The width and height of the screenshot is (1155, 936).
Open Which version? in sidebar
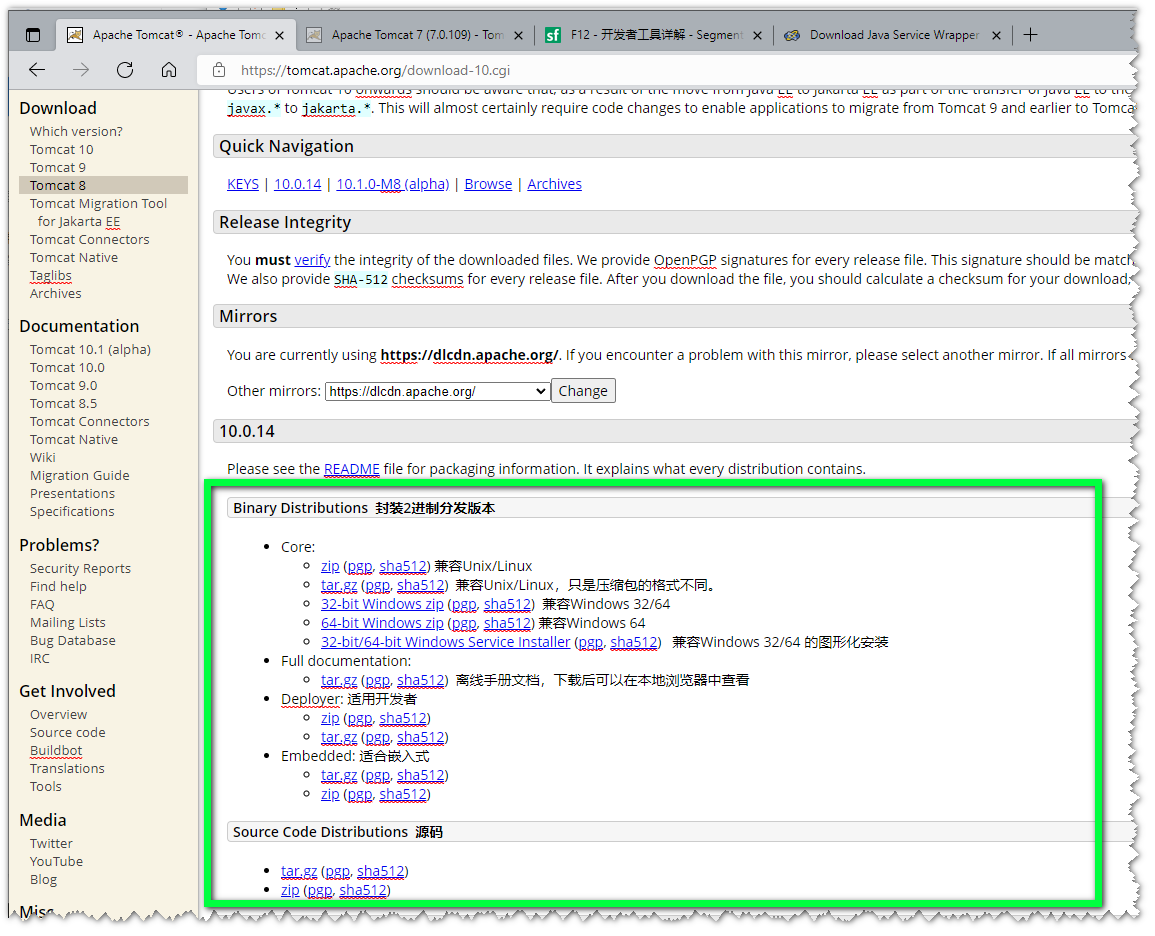point(76,132)
